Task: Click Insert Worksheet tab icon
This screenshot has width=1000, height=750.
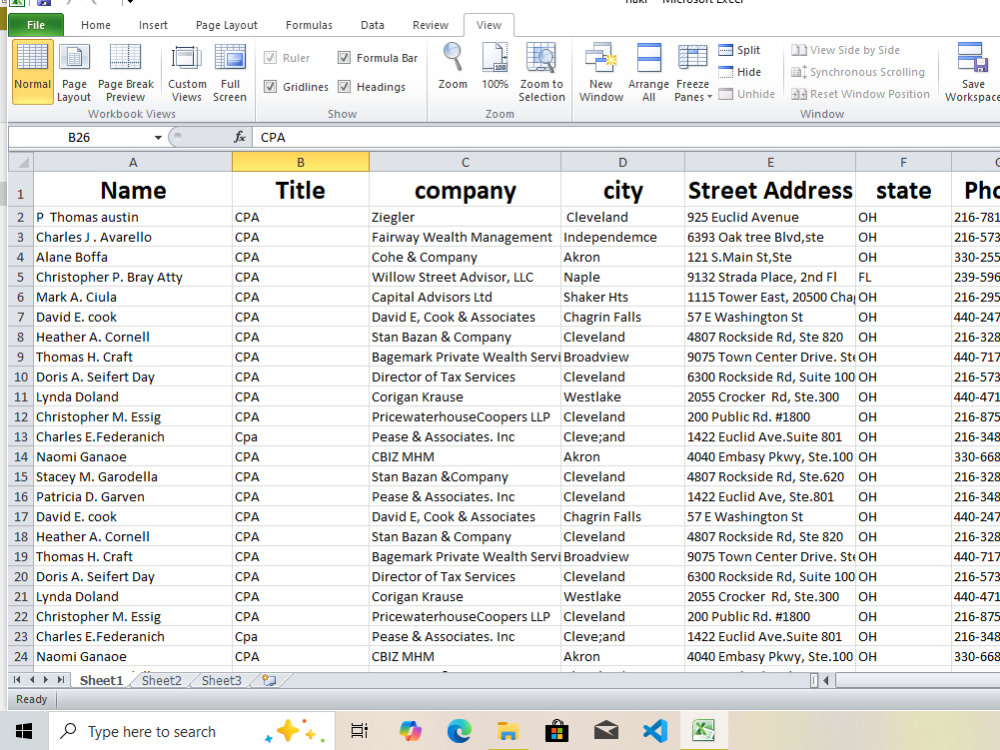Action: click(x=269, y=680)
